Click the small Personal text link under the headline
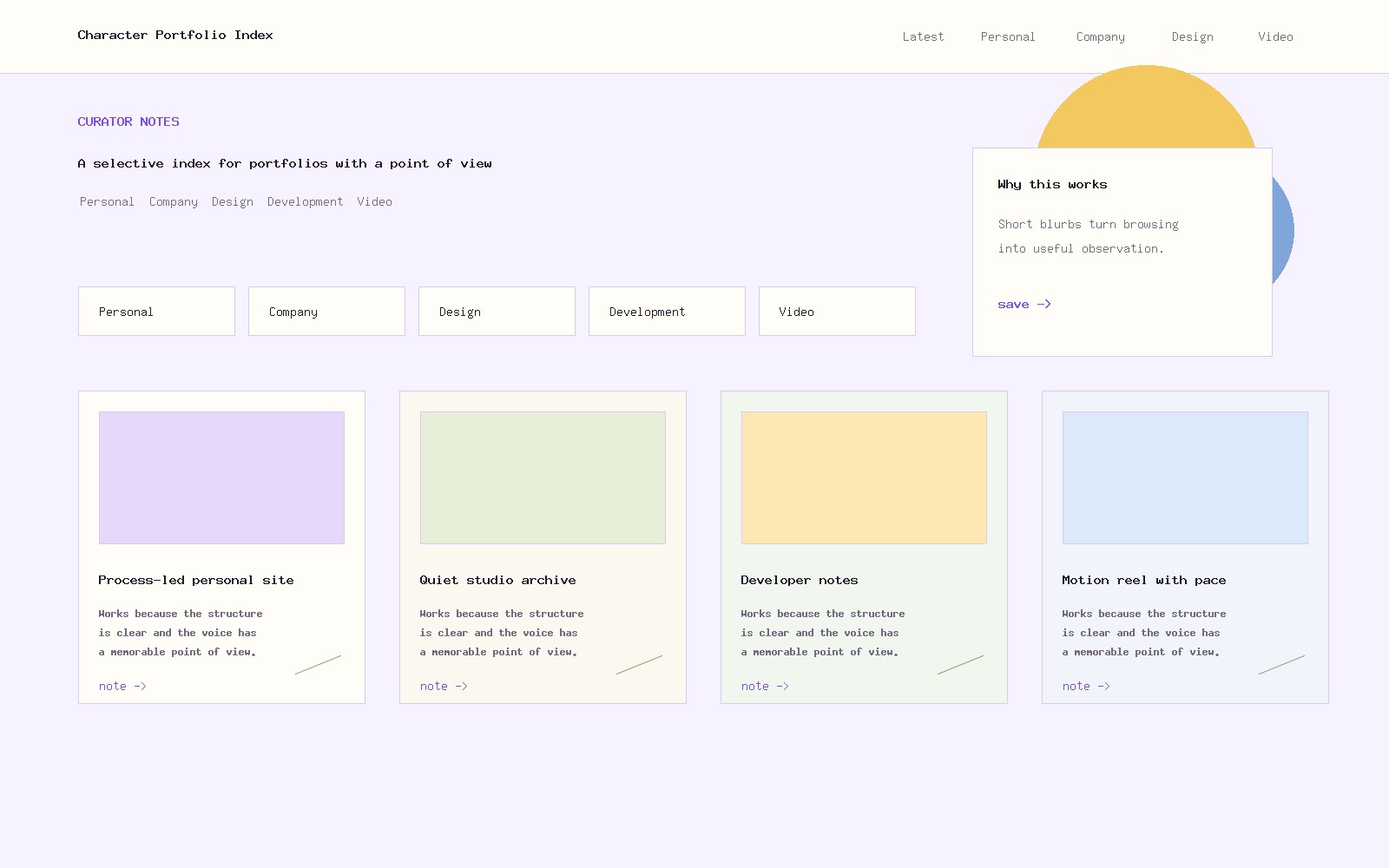The width and height of the screenshot is (1389, 868). 107,201
